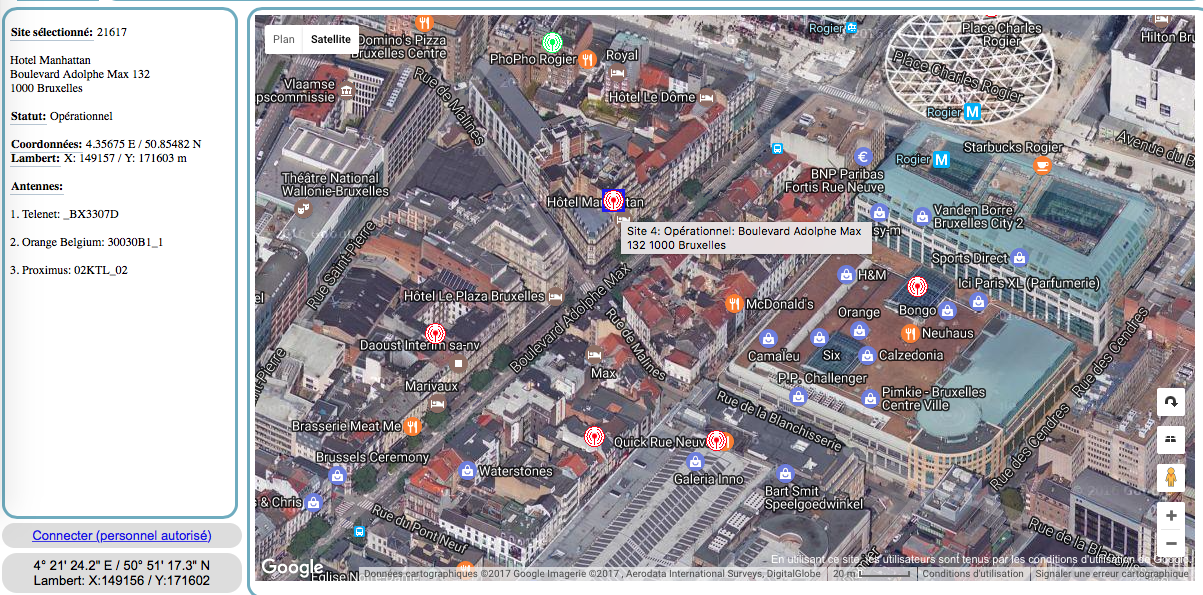
Task: Open the PhoPho Rogier restaurant icon
Action: (588, 59)
